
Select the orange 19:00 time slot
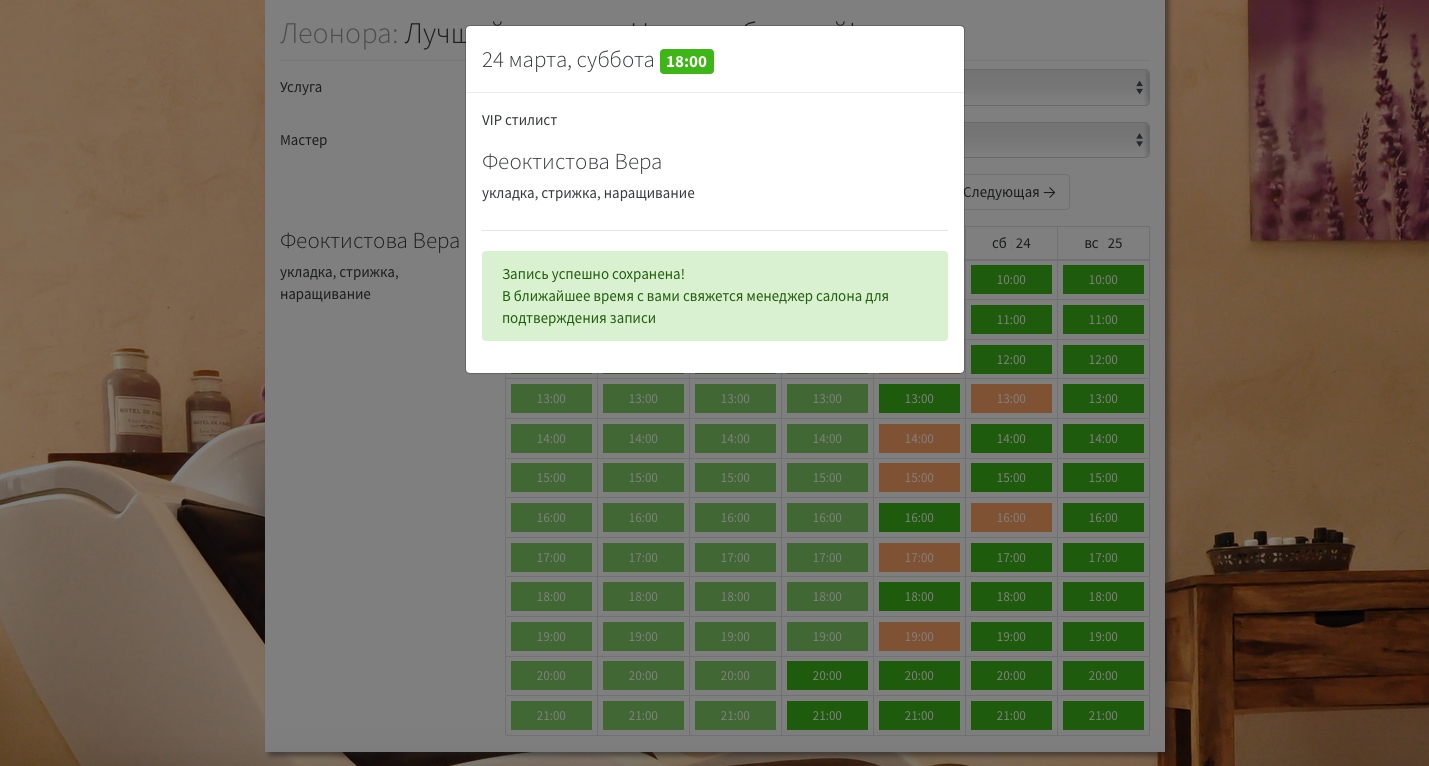[919, 637]
